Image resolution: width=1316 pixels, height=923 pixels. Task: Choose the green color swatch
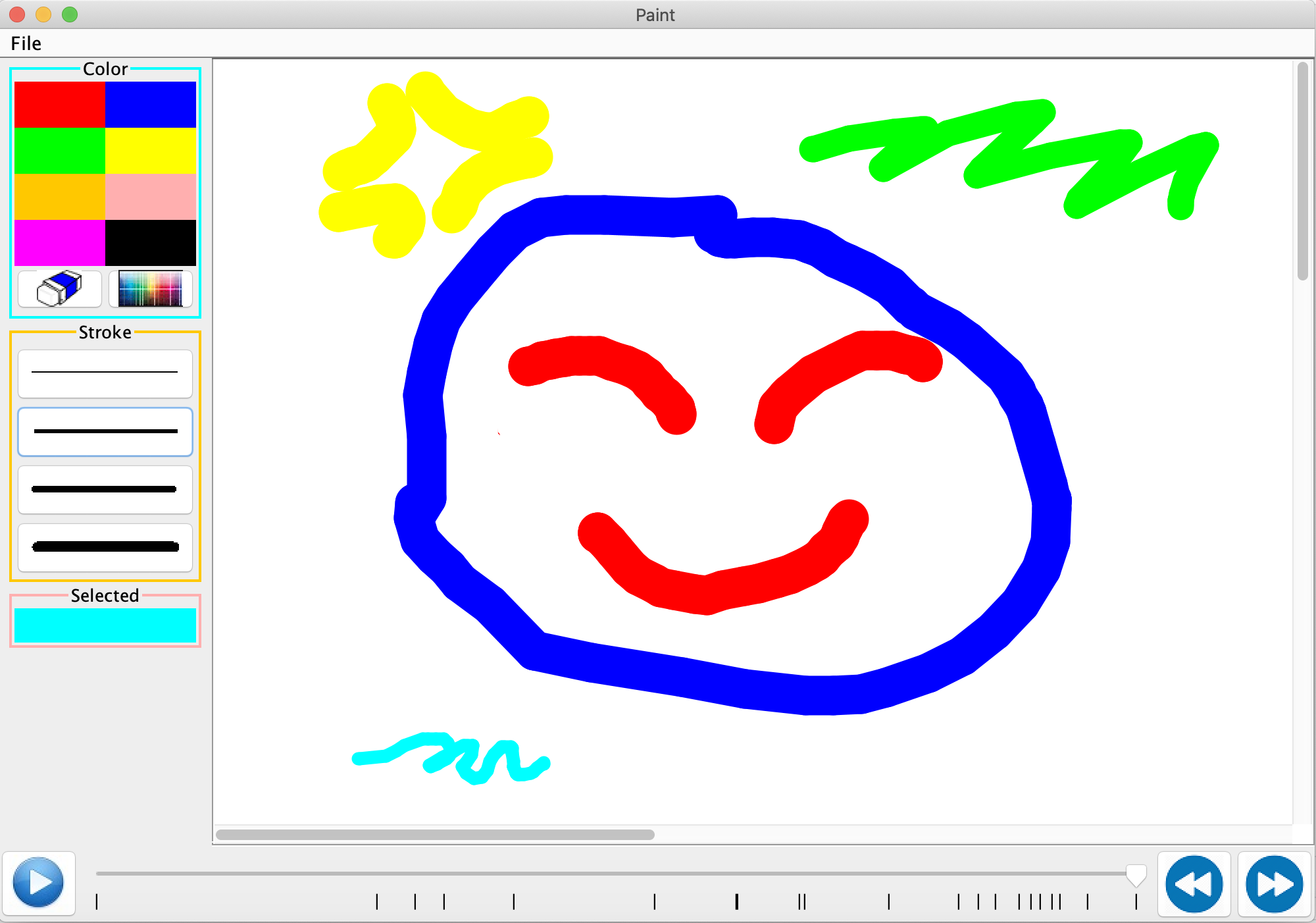(x=60, y=151)
